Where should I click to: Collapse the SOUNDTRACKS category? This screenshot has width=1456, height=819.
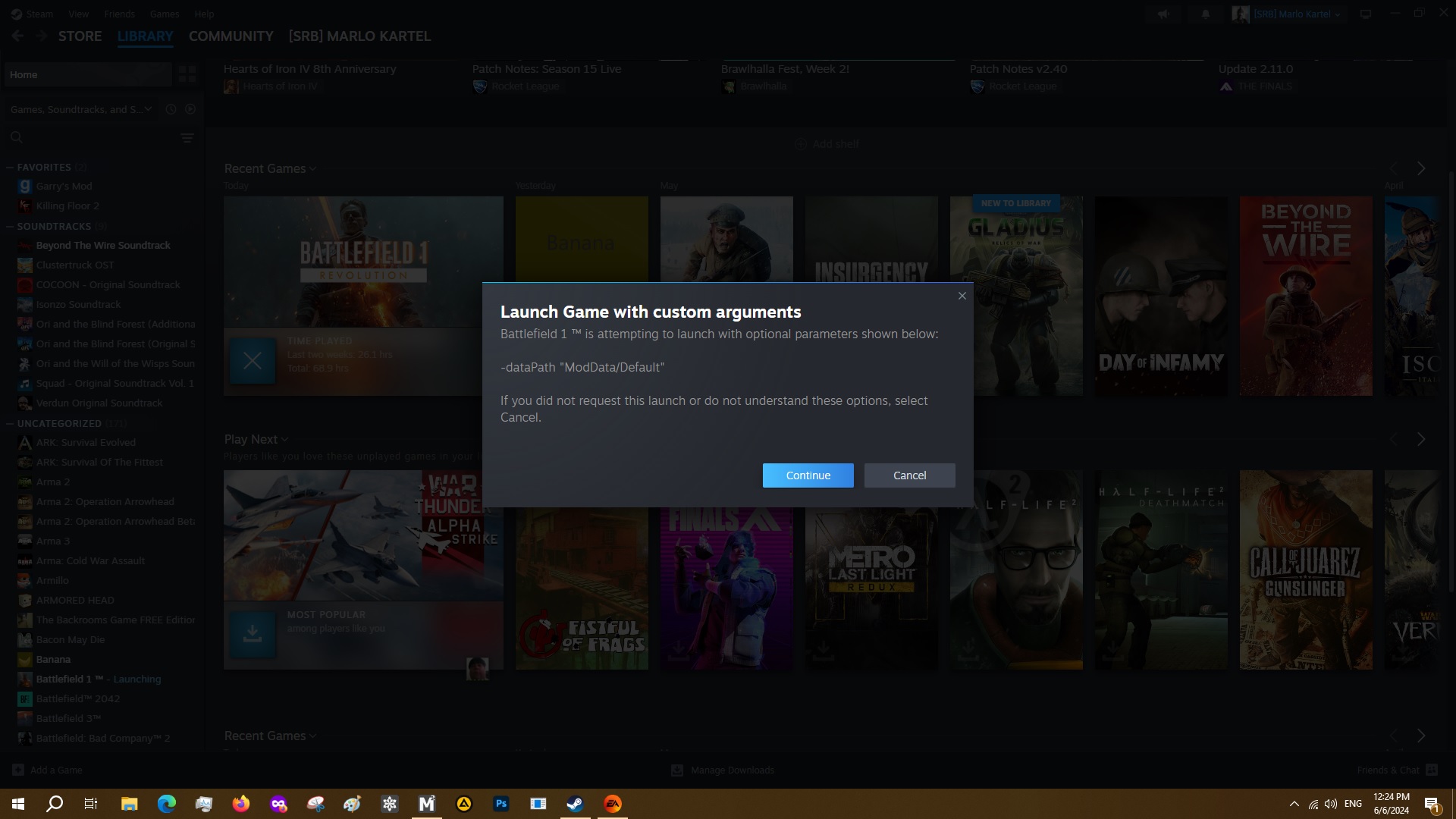[x=10, y=227]
